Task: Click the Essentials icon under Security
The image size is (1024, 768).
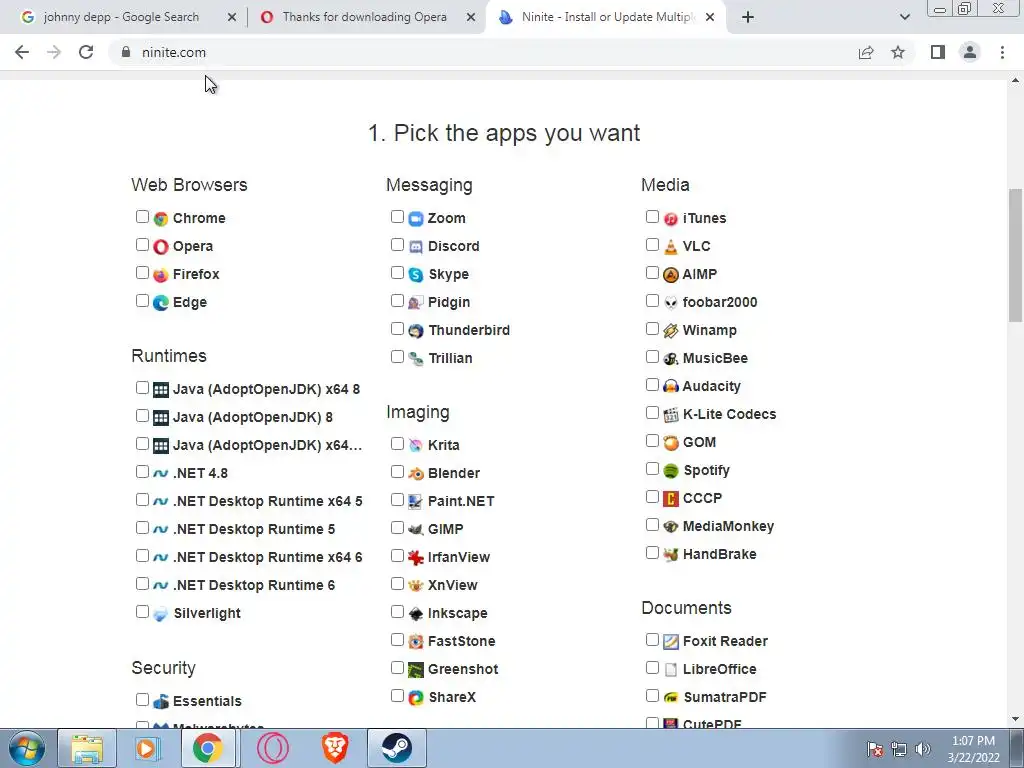Action: 161,702
